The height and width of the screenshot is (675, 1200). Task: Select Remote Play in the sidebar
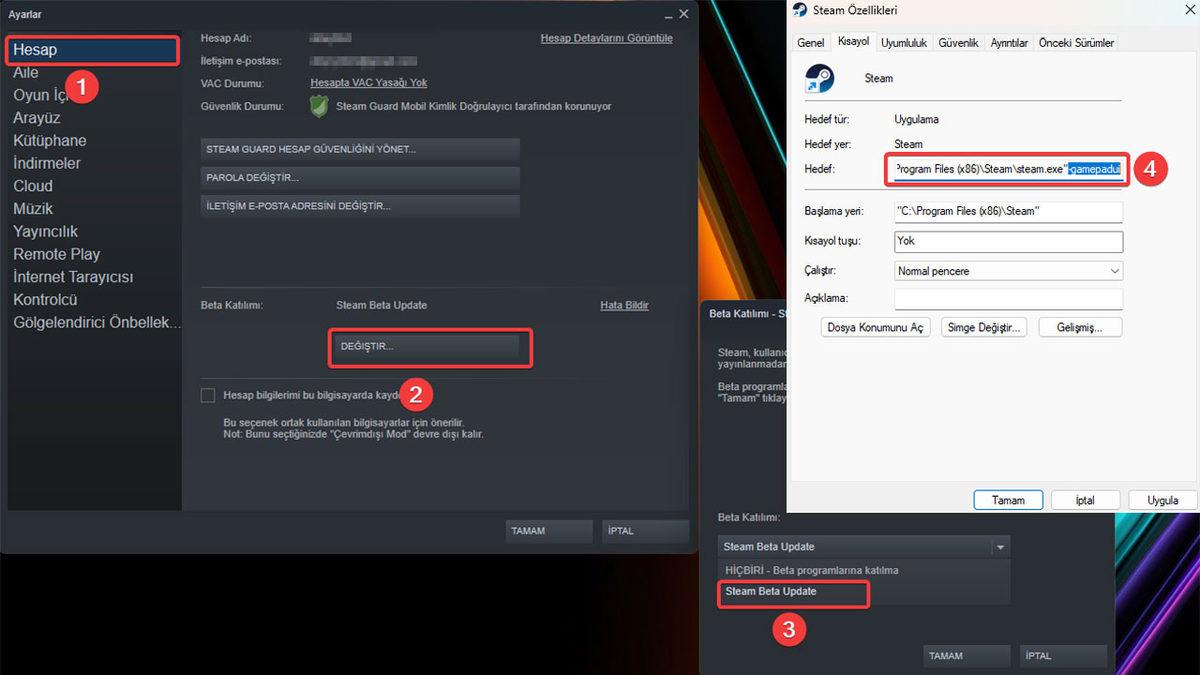pos(57,254)
